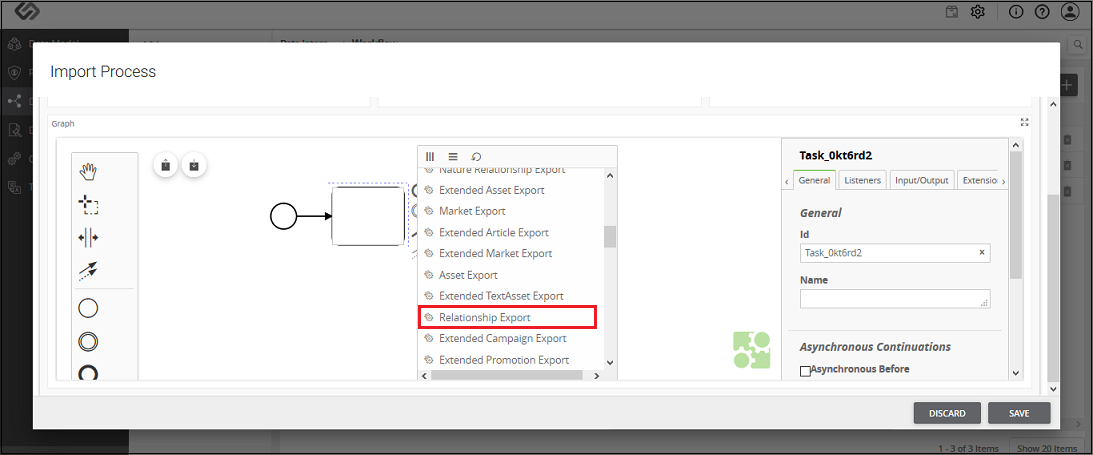
Task: Click the upload (arrow up) round button
Action: [165, 166]
